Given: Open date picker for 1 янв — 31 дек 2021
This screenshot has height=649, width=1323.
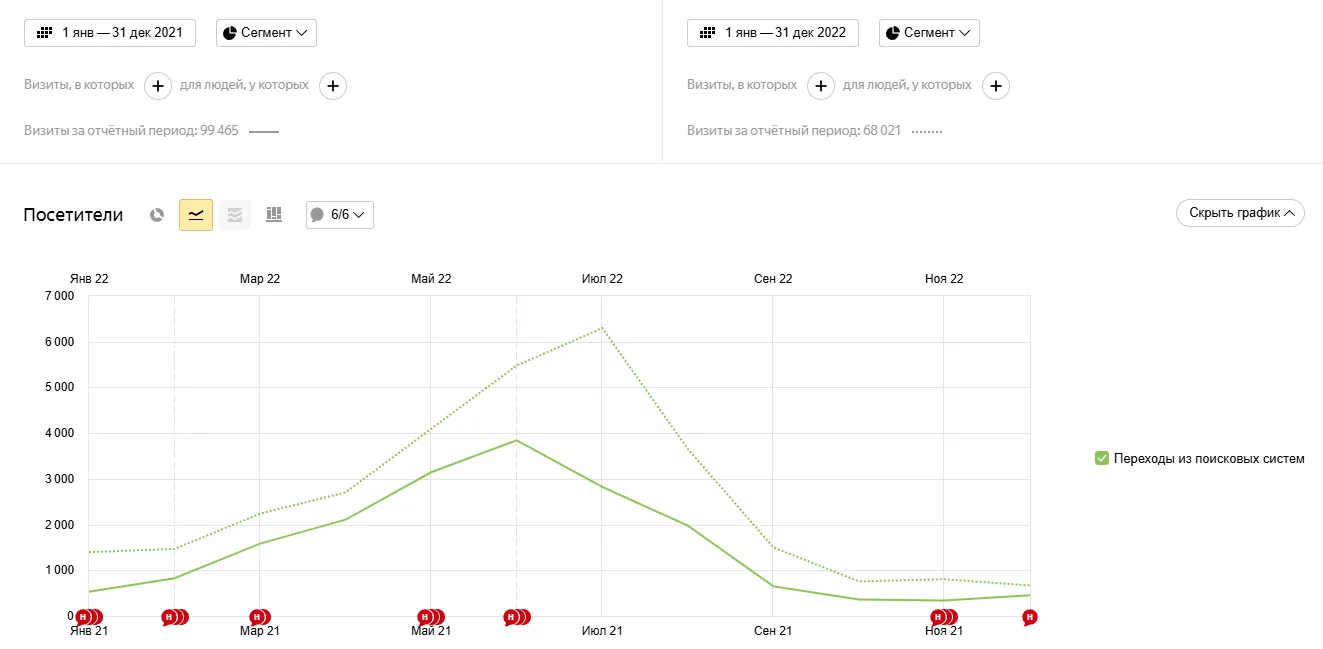Looking at the screenshot, I should (110, 33).
